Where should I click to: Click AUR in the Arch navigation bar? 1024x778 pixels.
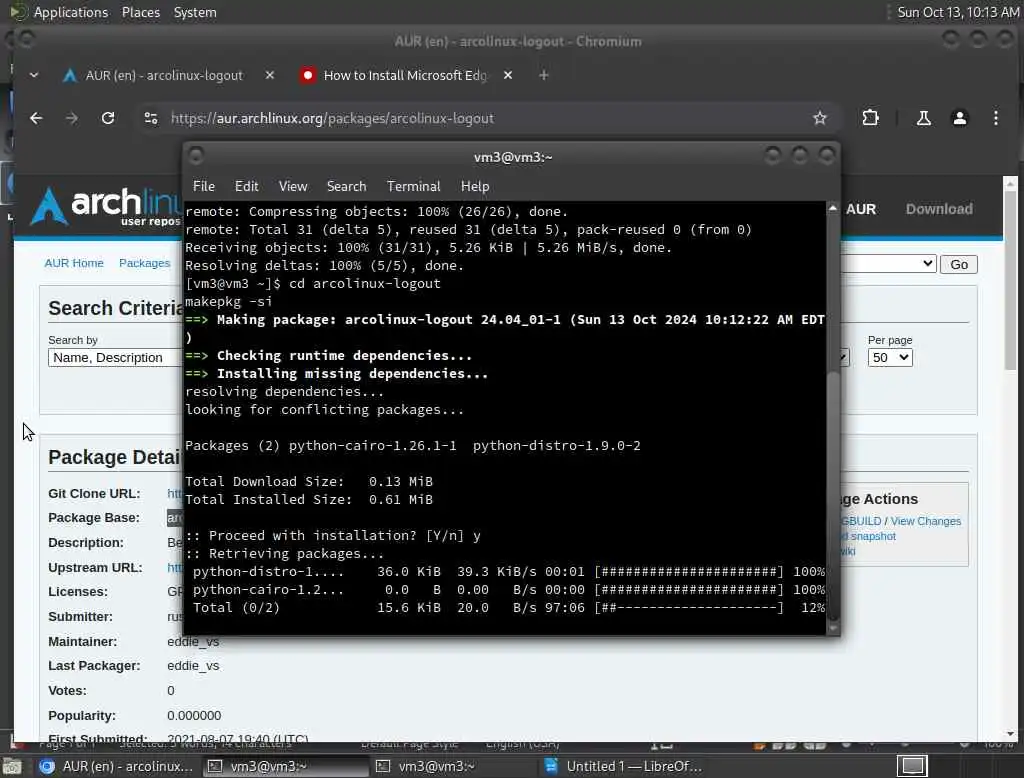pos(861,209)
